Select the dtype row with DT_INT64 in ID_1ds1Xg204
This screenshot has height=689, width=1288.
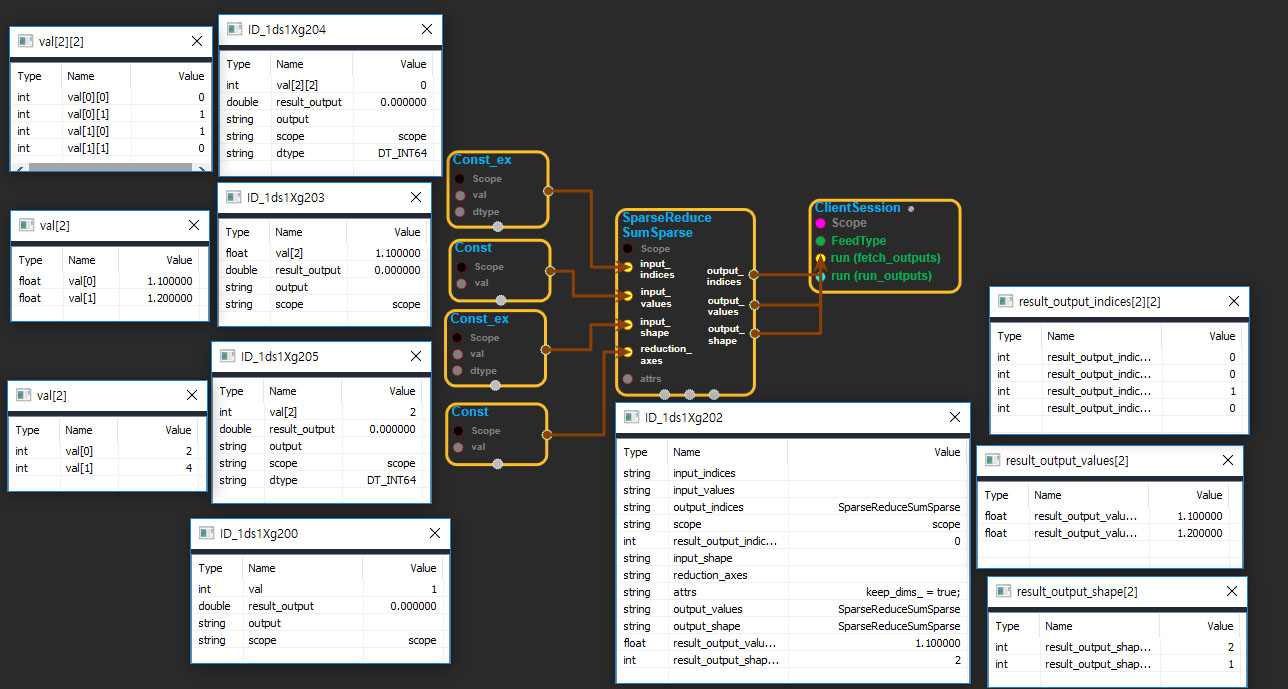326,153
